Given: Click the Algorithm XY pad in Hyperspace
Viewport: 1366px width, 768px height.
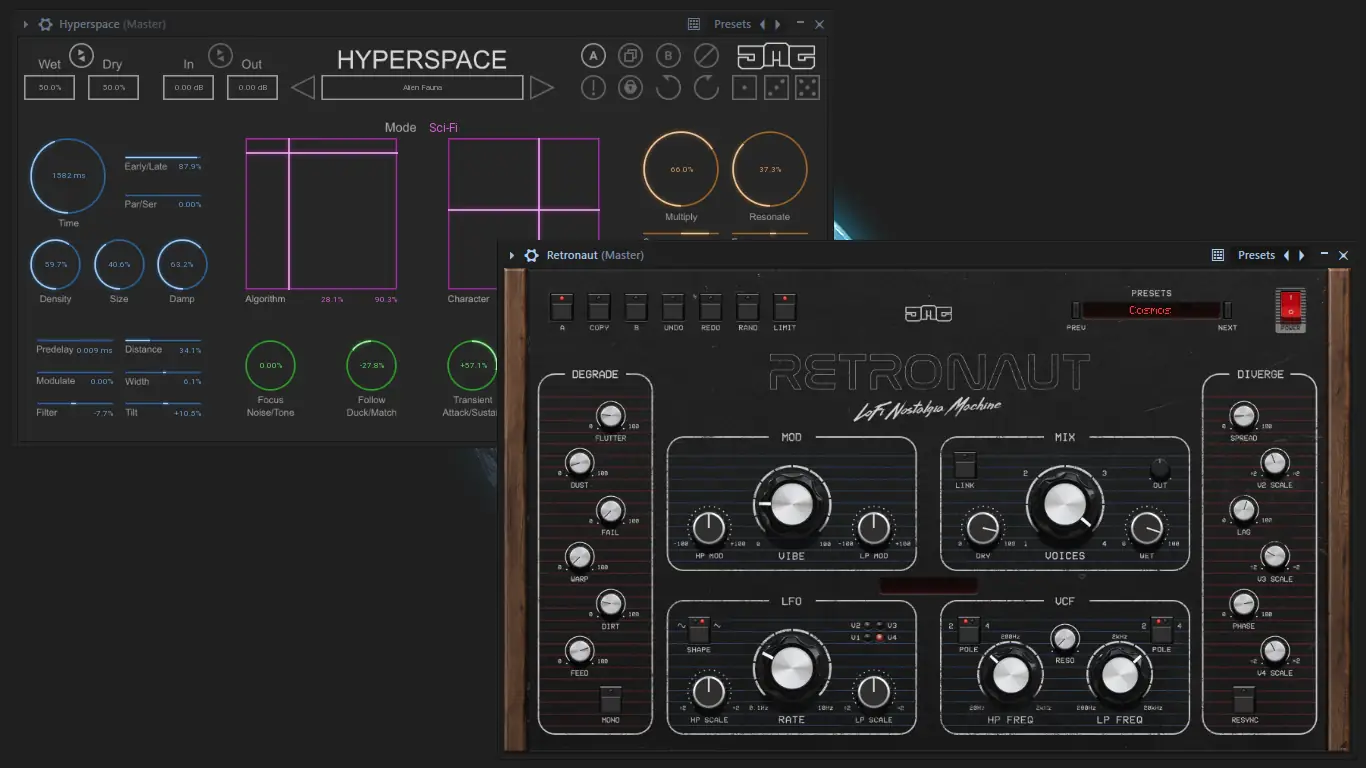Looking at the screenshot, I should tap(322, 214).
